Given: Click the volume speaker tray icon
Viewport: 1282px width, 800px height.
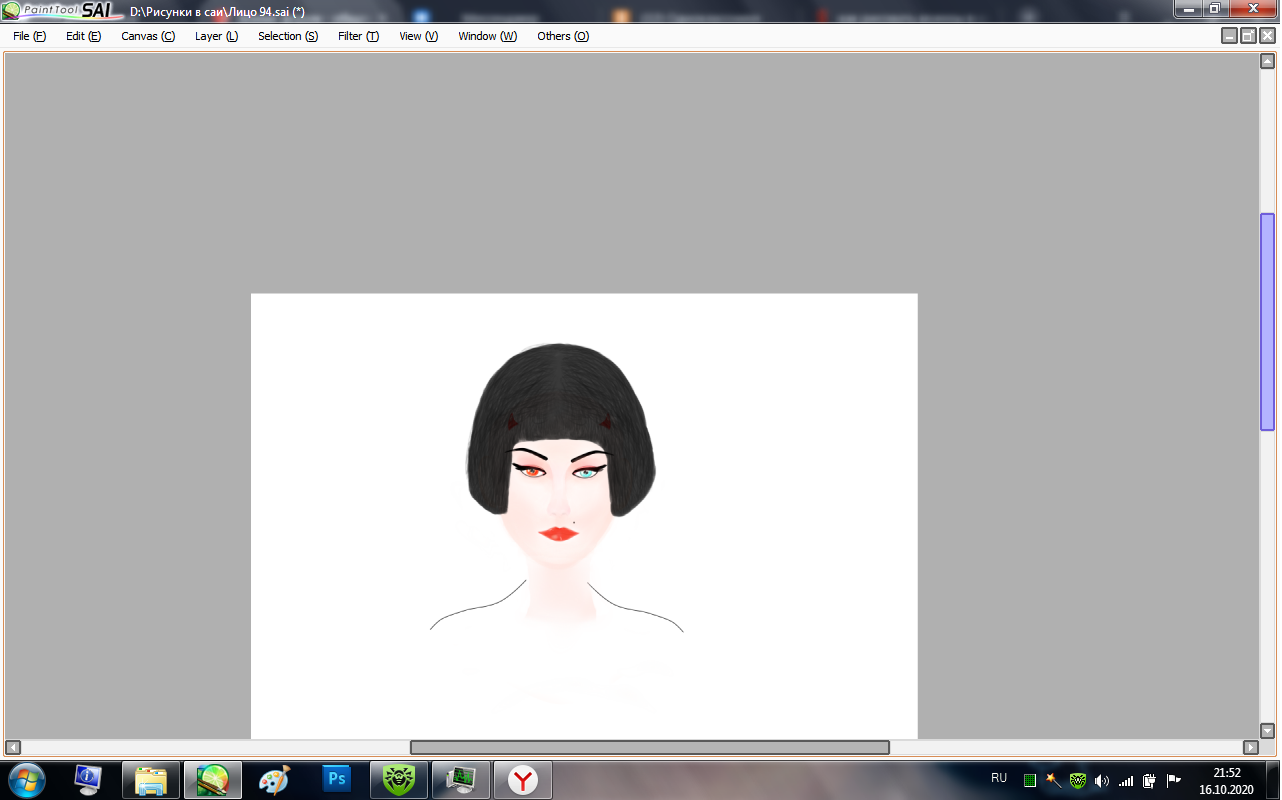Looking at the screenshot, I should point(1102,780).
